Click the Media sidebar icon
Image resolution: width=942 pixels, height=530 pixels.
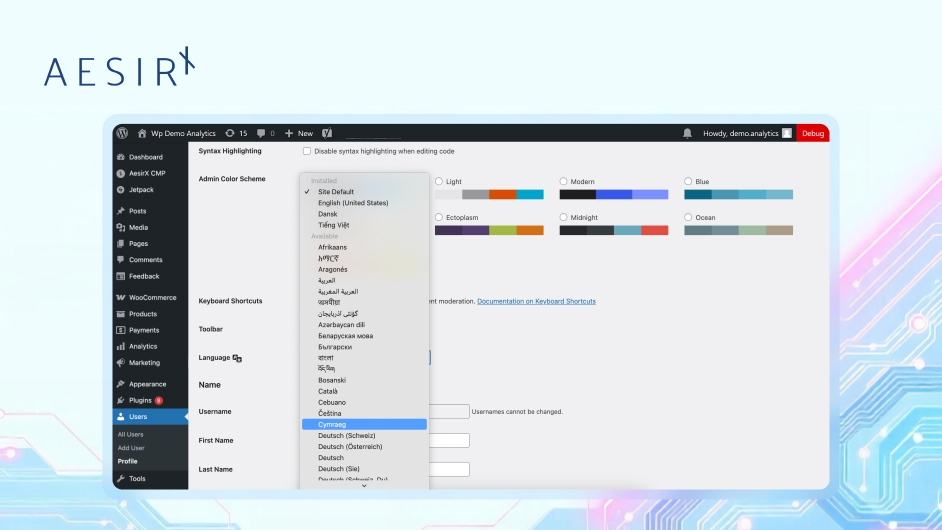(x=121, y=227)
